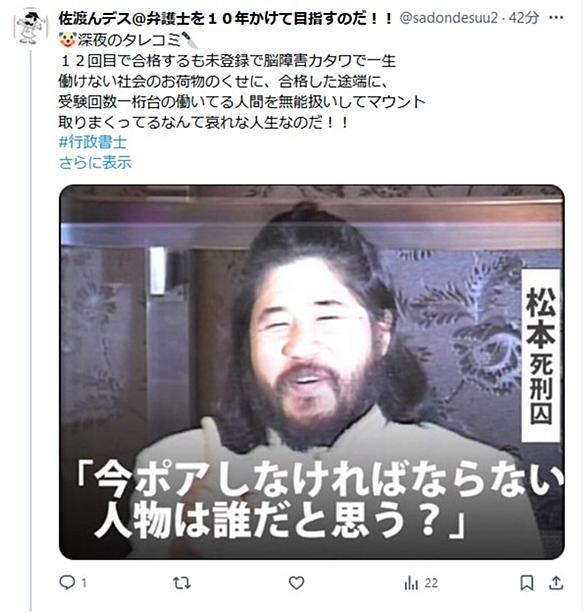The image size is (586, 613).
Task: Expand the post with さらに表示
Action: (x=95, y=163)
